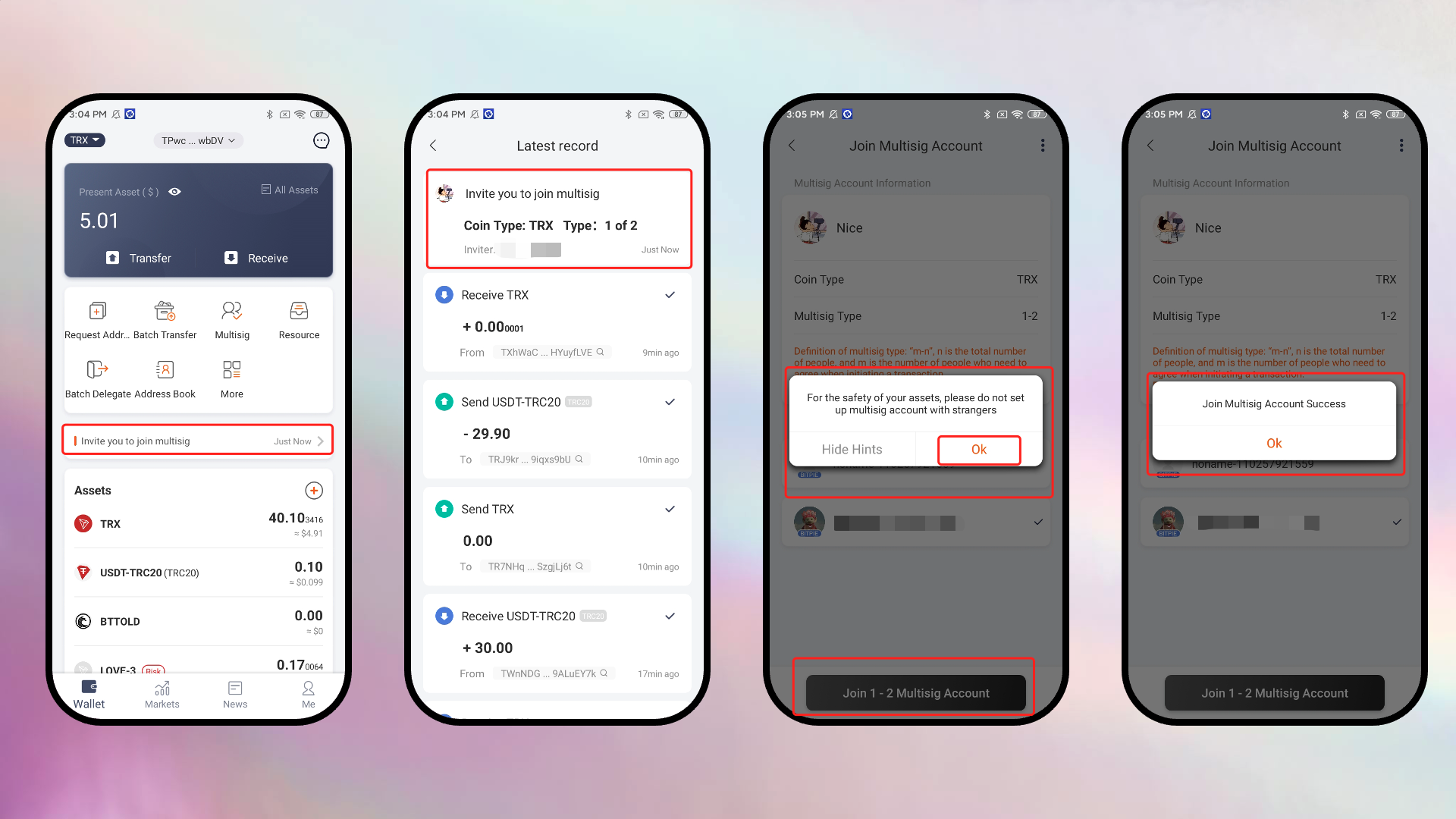Click Ok button on safety warning dialog

[x=978, y=449]
